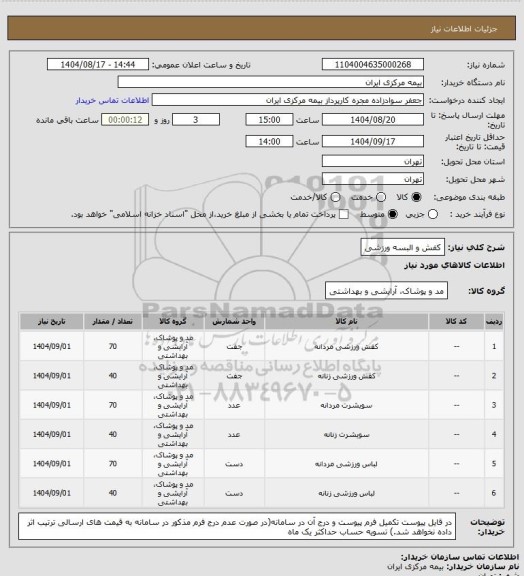This screenshot has height=576, width=524.
Task: Click the اطلاعات کالاهای مورد نیاز heading
Action: 454,265
